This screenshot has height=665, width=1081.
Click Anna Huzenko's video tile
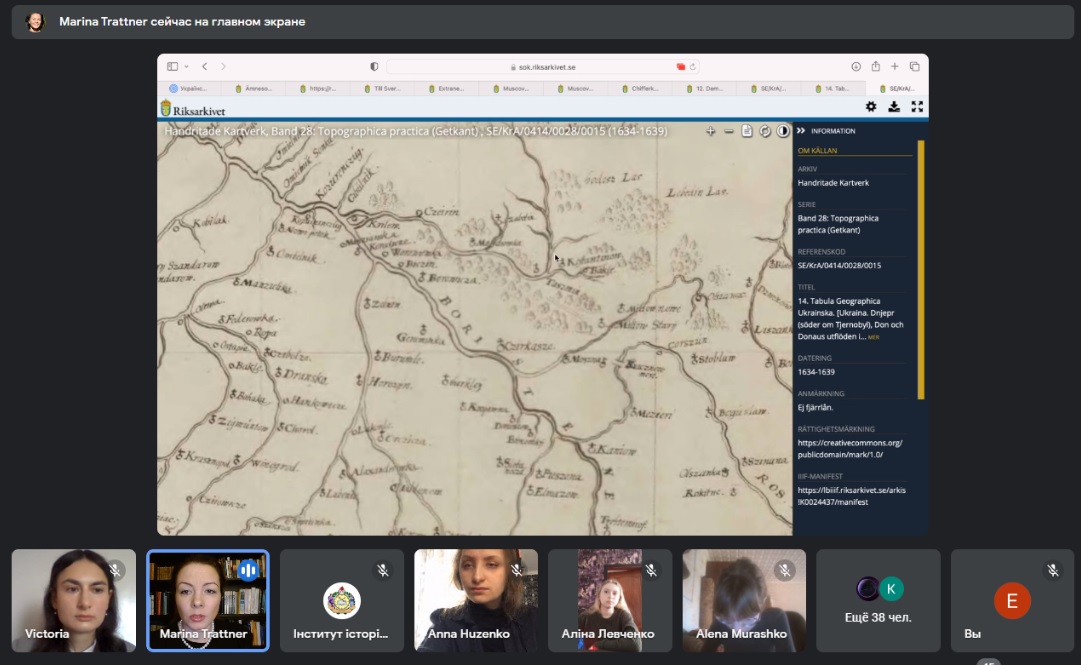[x=476, y=600]
